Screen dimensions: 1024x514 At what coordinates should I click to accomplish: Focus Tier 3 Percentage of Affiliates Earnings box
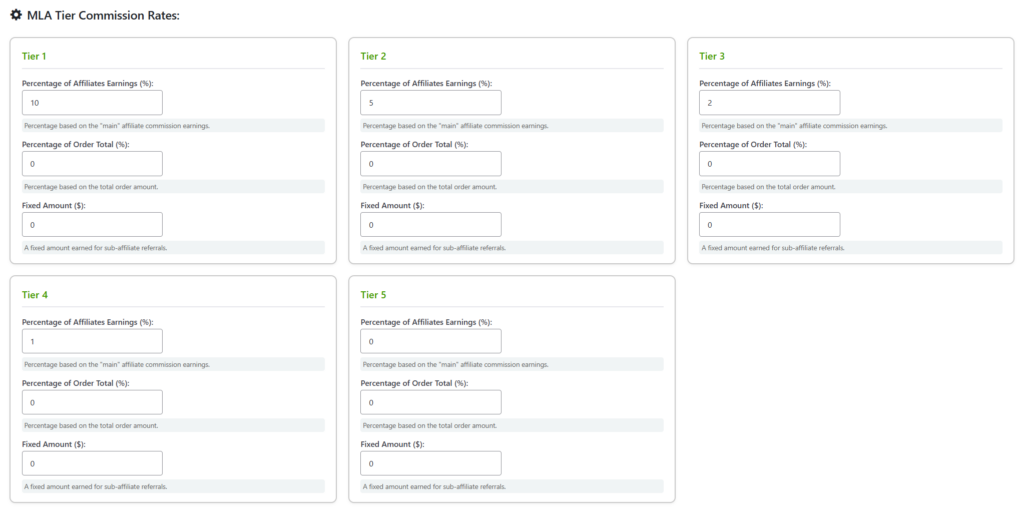point(769,103)
